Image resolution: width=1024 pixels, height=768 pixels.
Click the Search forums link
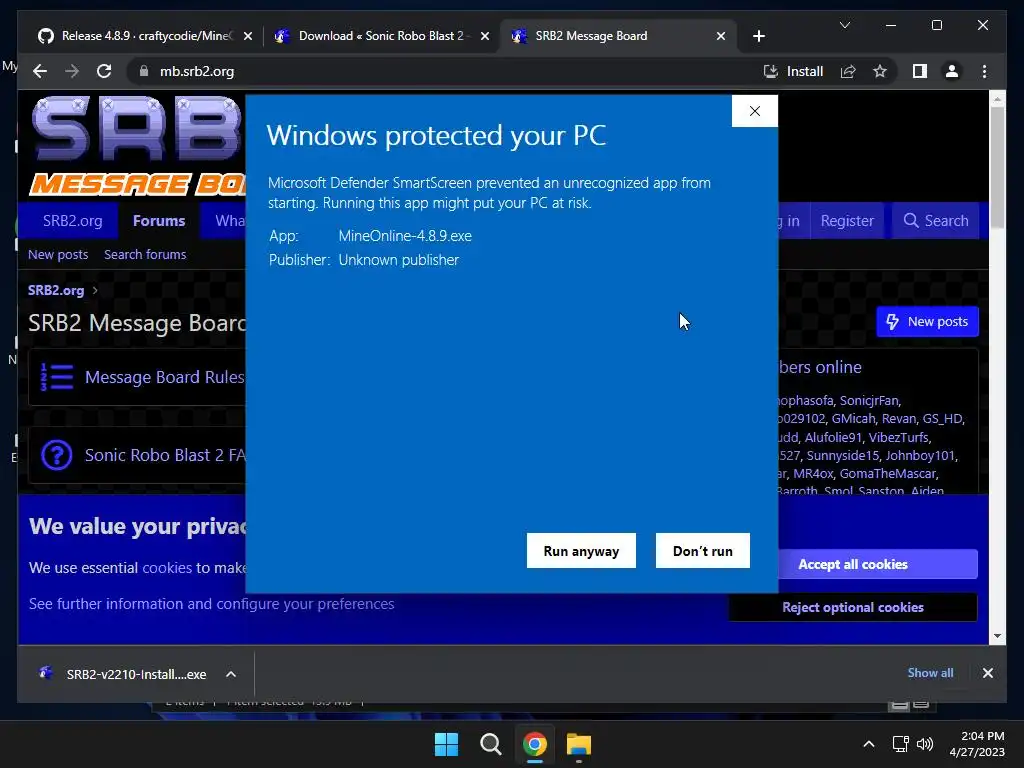145,255
